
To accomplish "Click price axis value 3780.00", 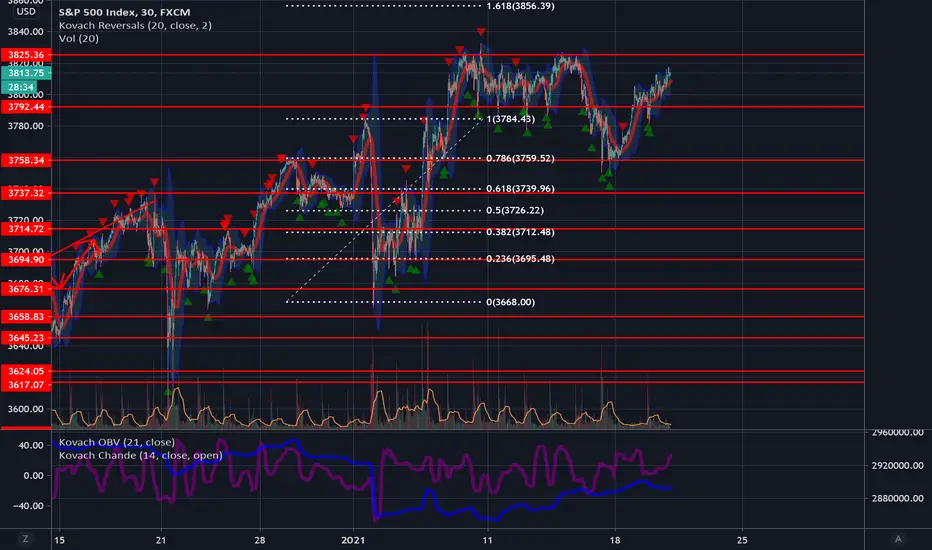I will [26, 126].
